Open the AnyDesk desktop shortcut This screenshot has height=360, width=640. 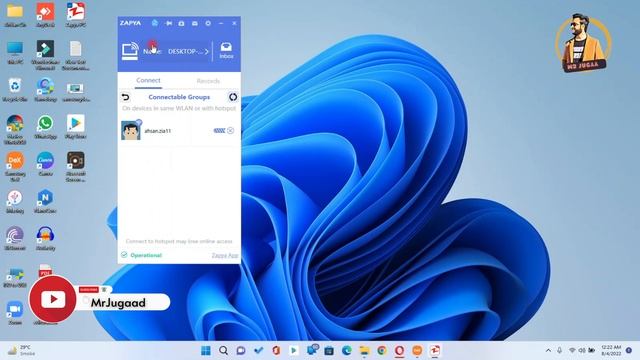(45, 15)
